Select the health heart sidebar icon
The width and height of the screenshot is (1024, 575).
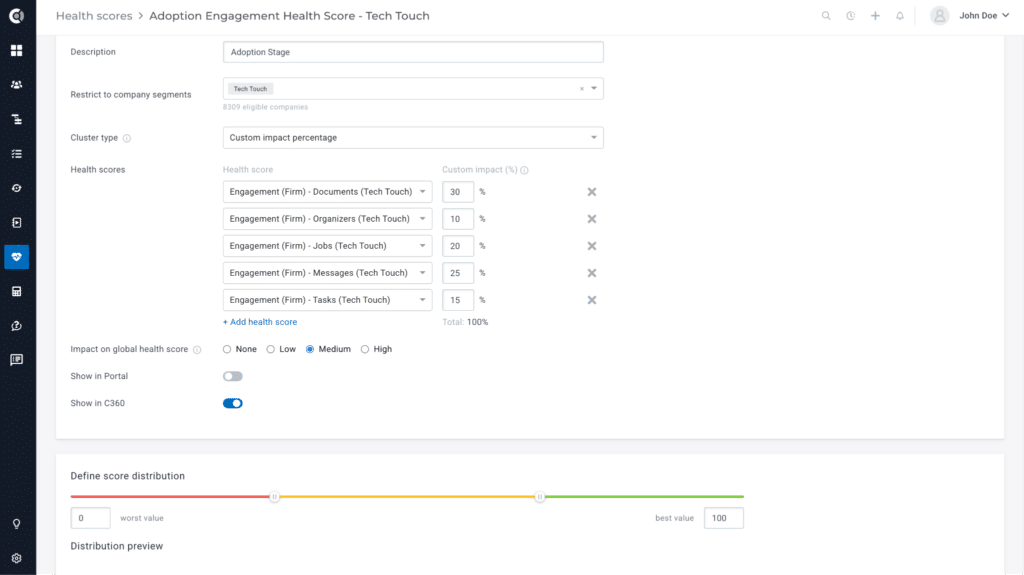click(16, 257)
